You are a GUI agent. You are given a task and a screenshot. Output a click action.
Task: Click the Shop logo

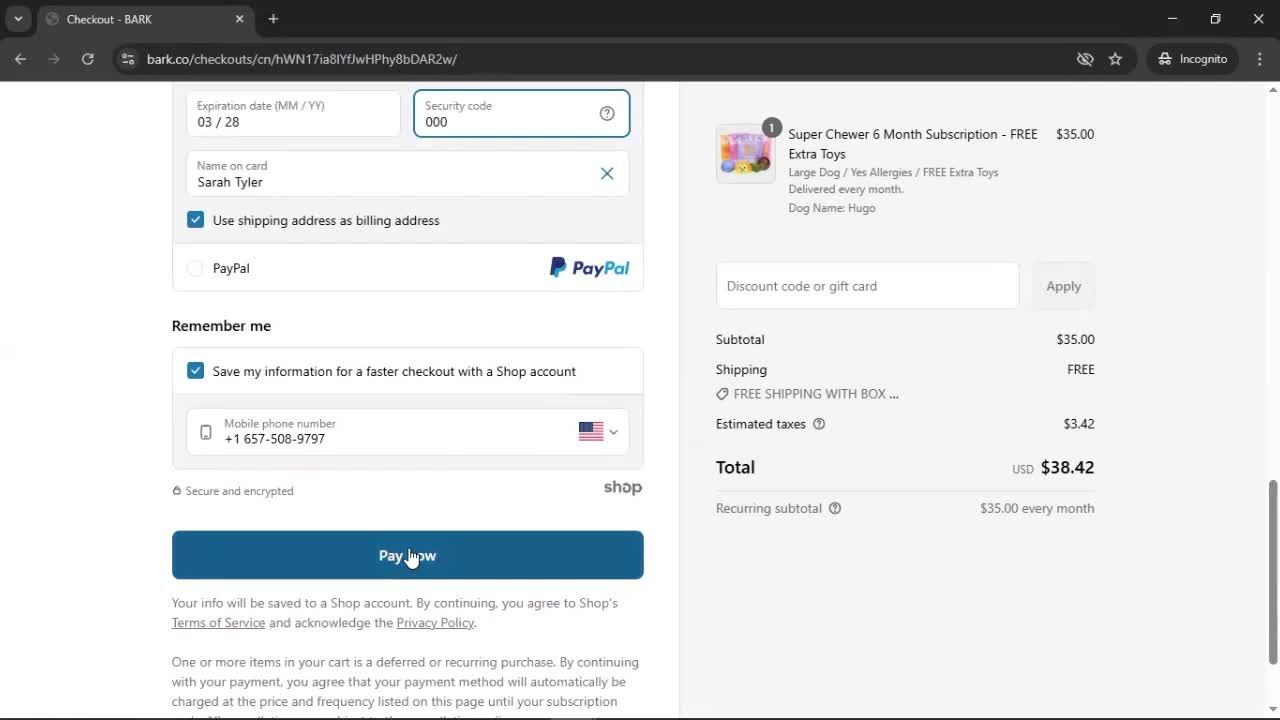[622, 487]
